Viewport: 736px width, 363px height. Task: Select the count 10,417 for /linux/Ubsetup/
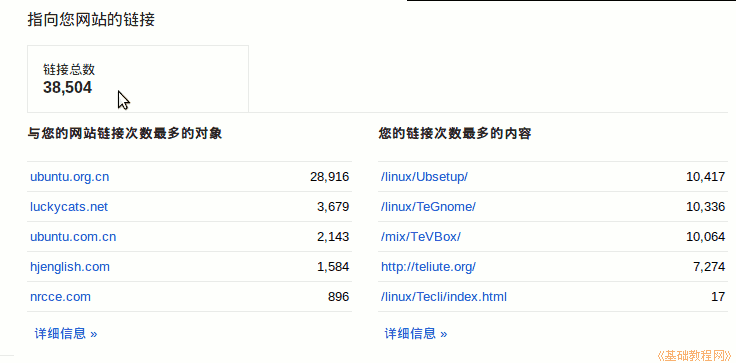click(x=705, y=177)
